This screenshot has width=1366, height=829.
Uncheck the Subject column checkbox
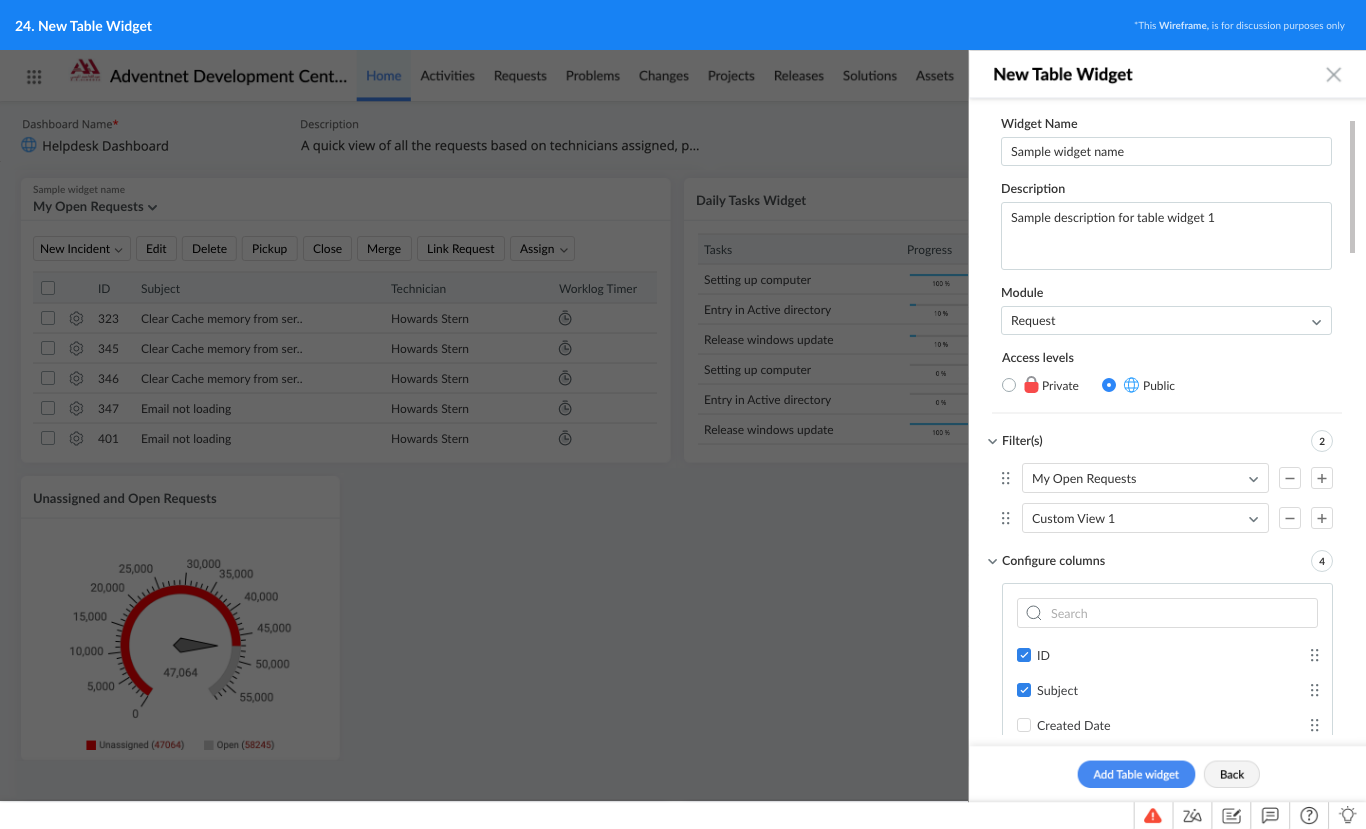click(x=1024, y=690)
